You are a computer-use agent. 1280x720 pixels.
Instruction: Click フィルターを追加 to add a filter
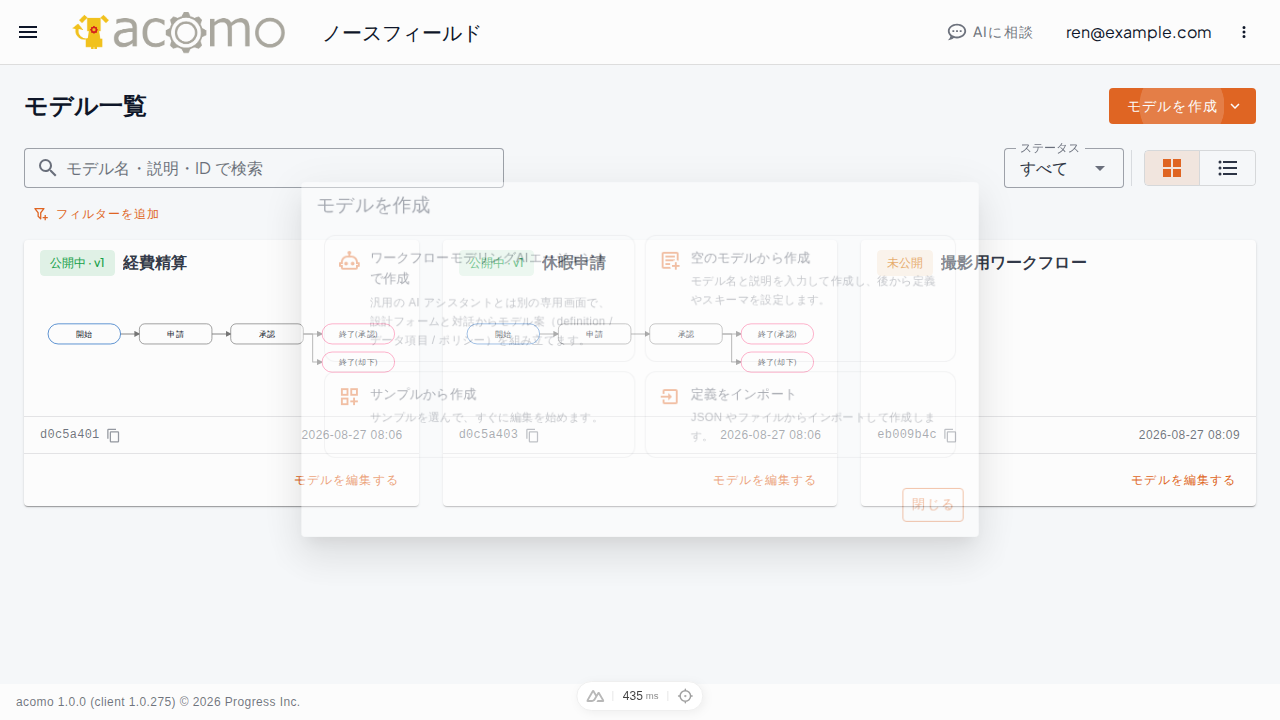tap(96, 214)
